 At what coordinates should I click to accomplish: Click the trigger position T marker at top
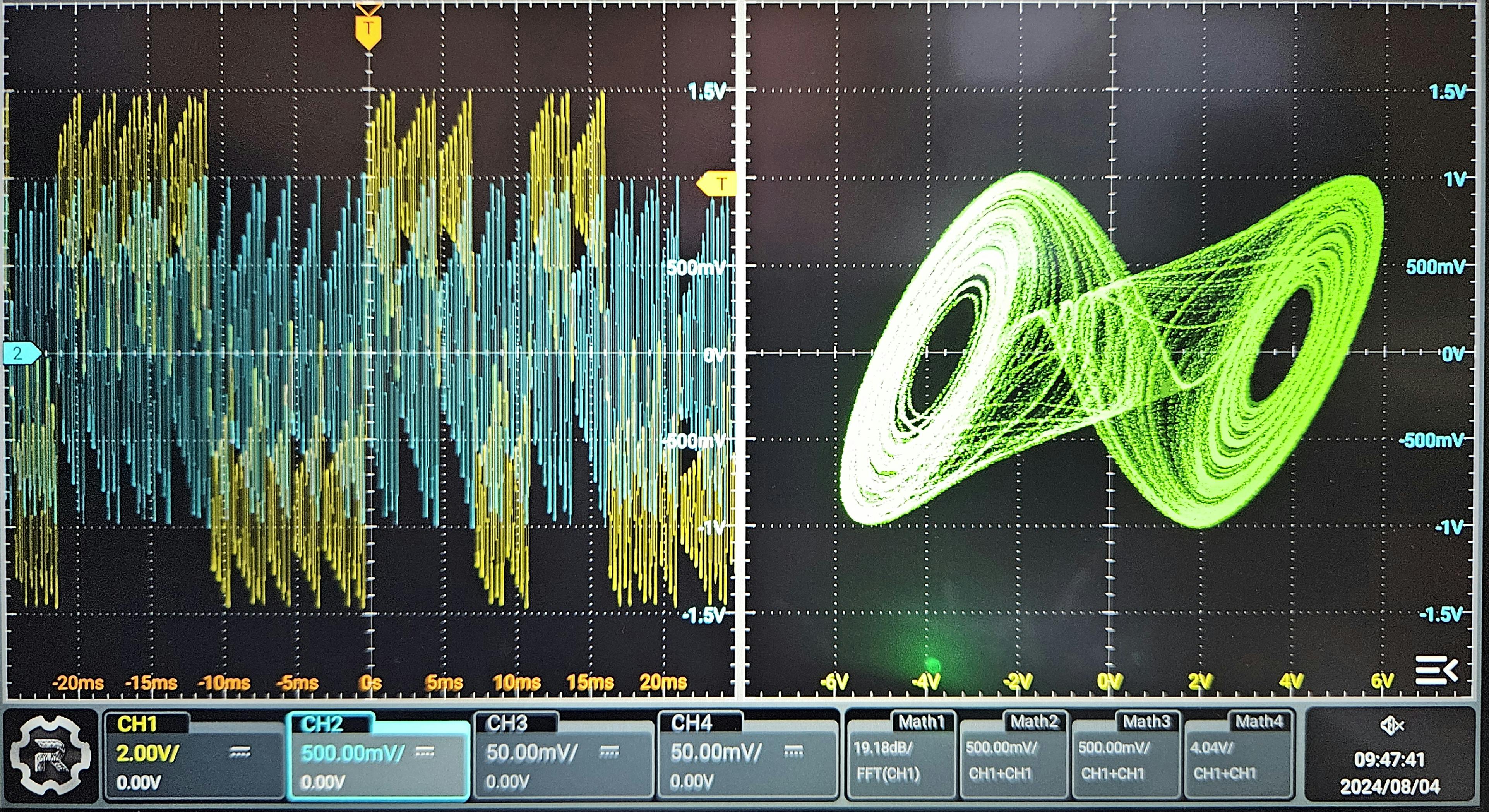coord(368,30)
